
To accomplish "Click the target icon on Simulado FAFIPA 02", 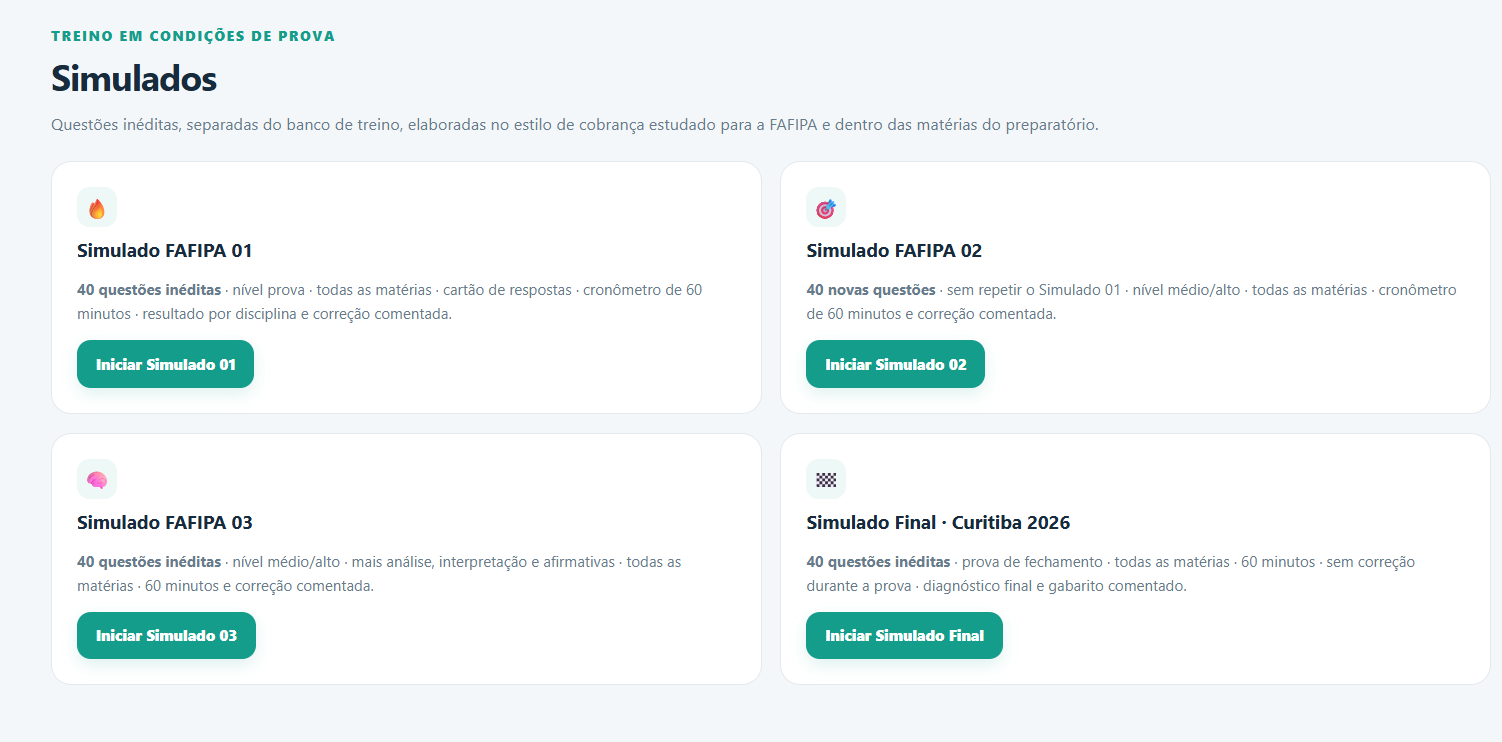I will pos(826,208).
